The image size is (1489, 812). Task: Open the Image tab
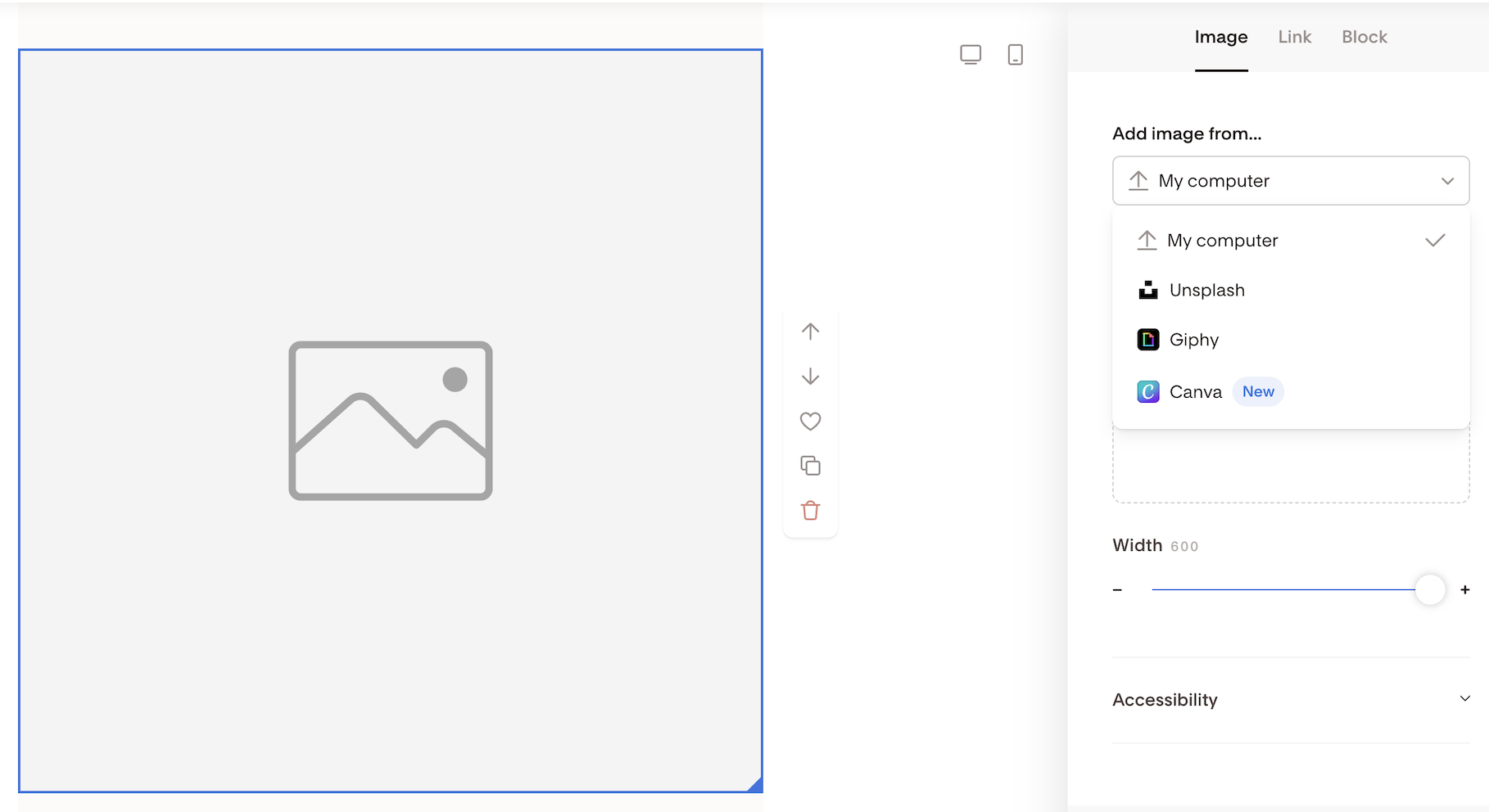(x=1221, y=37)
